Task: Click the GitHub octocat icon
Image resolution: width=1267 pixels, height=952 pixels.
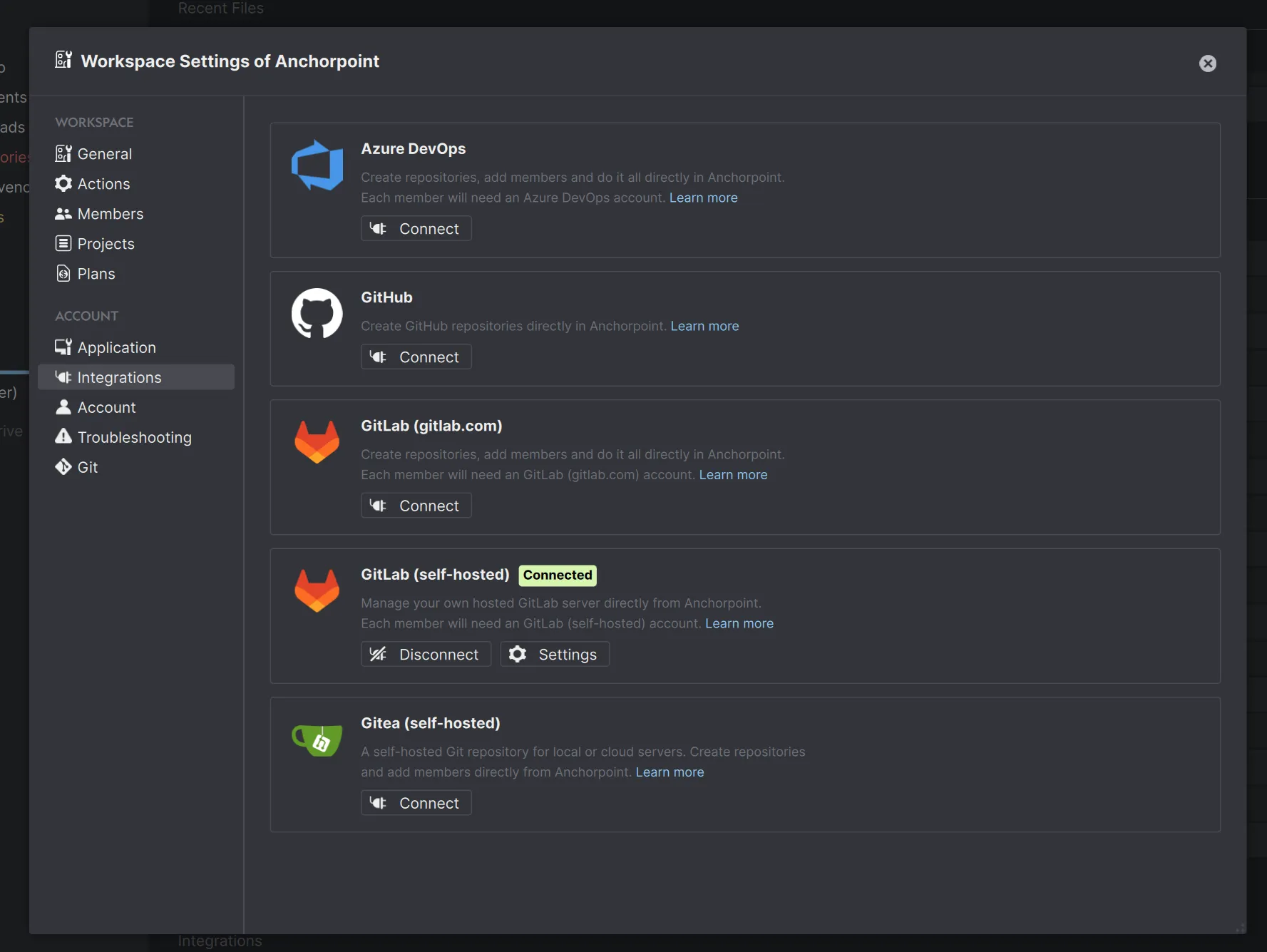Action: [316, 314]
